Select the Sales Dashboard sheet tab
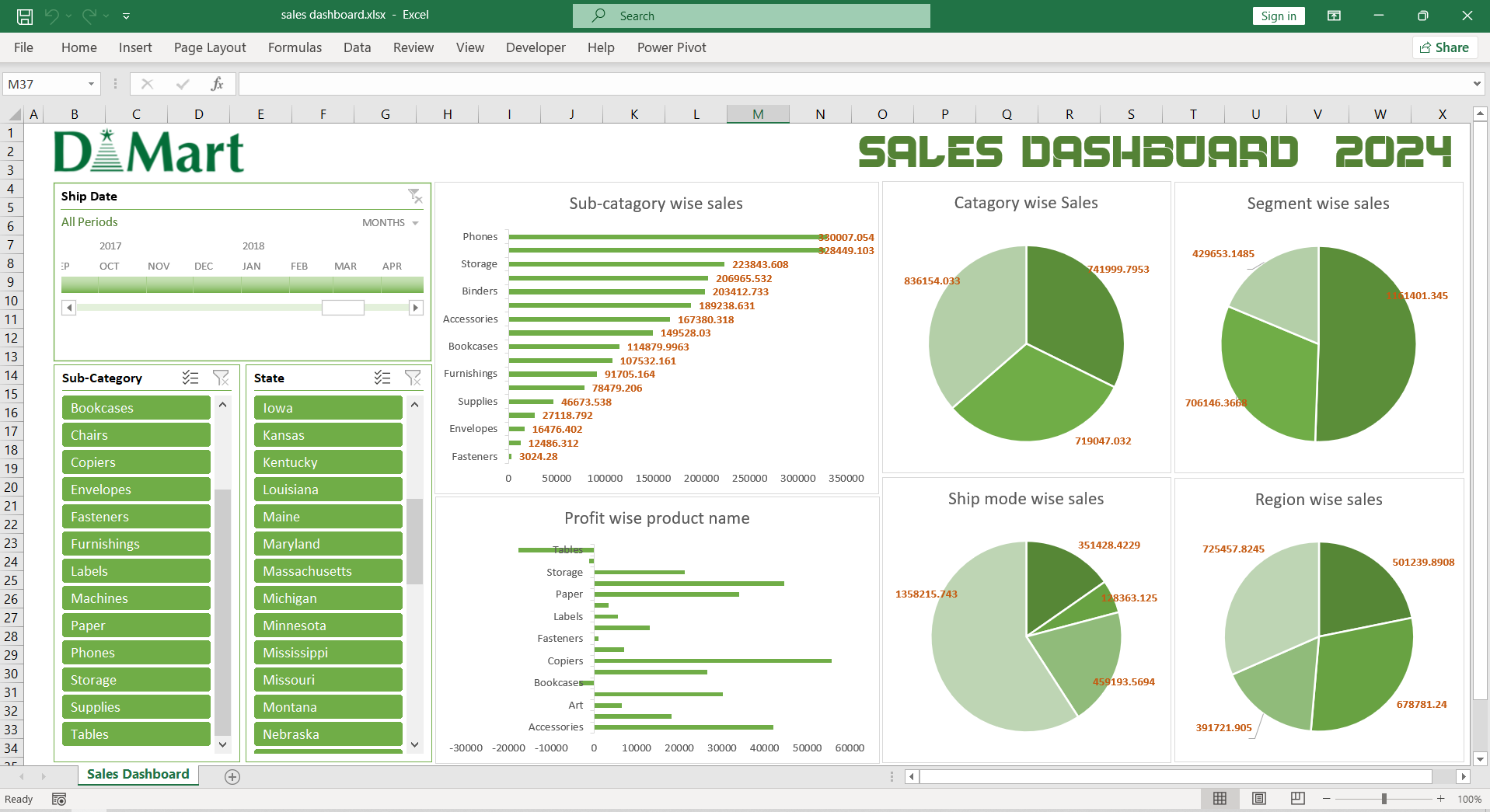The width and height of the screenshot is (1490, 812). pyautogui.click(x=138, y=774)
